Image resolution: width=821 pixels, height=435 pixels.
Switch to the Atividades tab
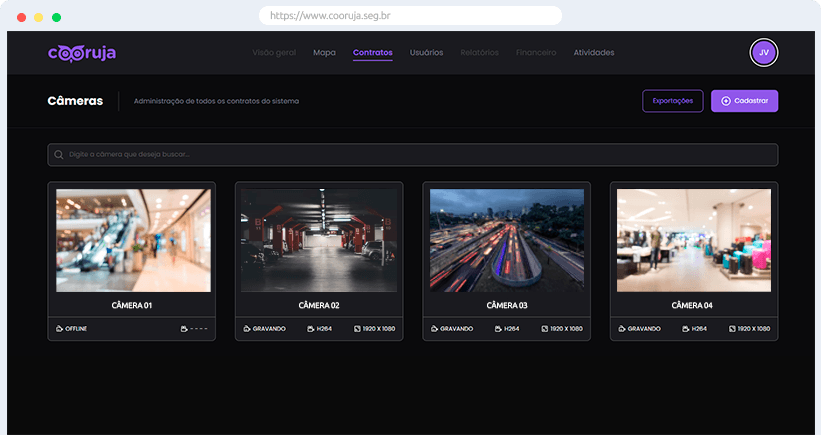pyautogui.click(x=594, y=53)
